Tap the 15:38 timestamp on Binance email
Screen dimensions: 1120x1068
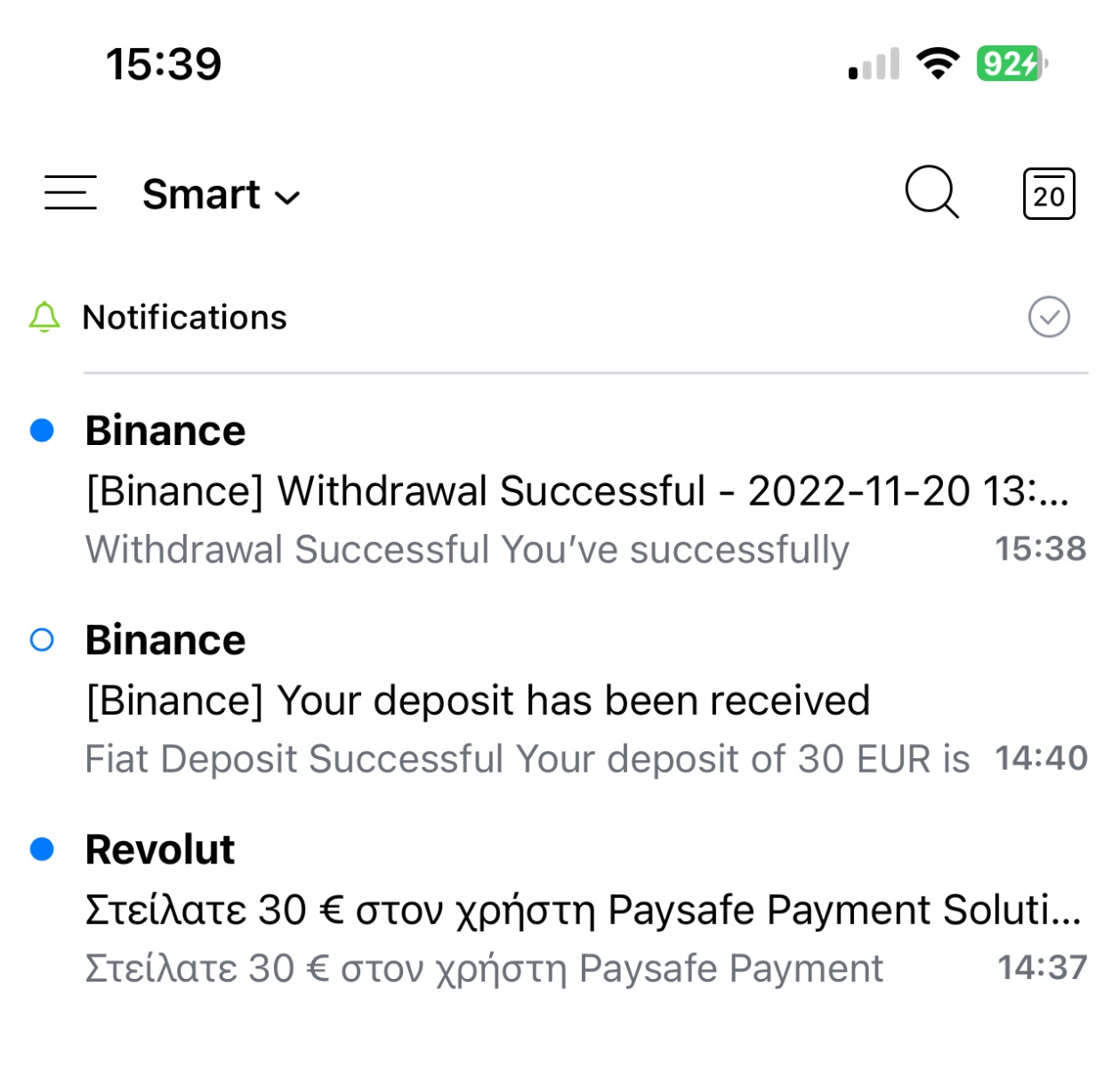[1040, 549]
